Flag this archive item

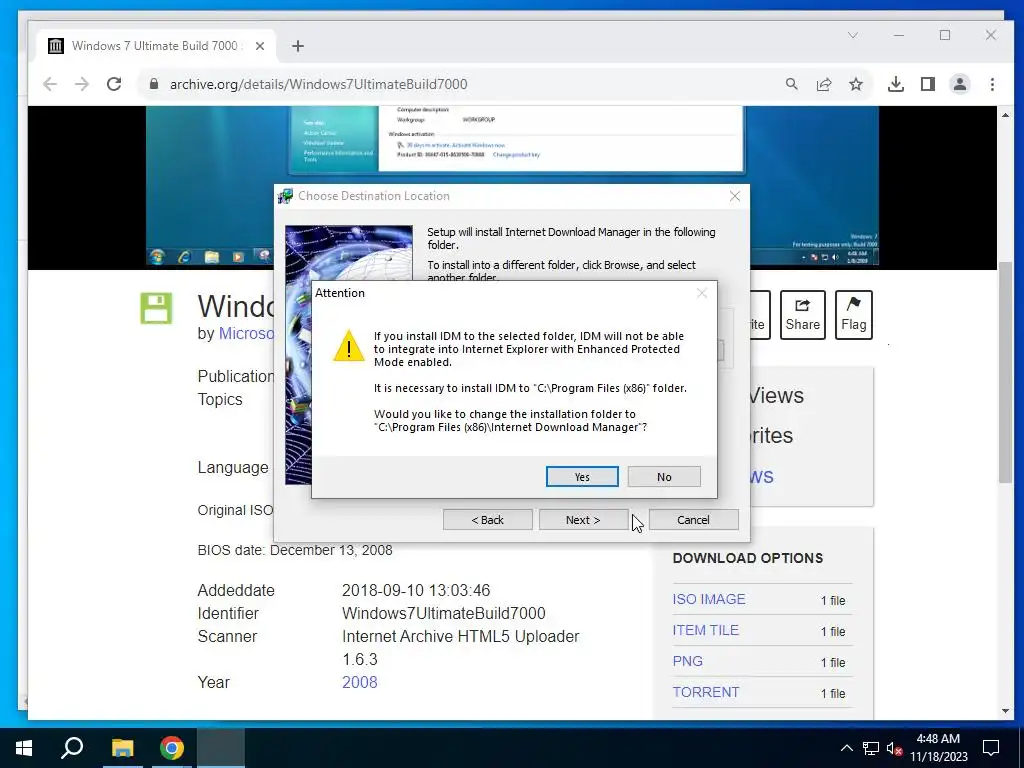coord(854,315)
